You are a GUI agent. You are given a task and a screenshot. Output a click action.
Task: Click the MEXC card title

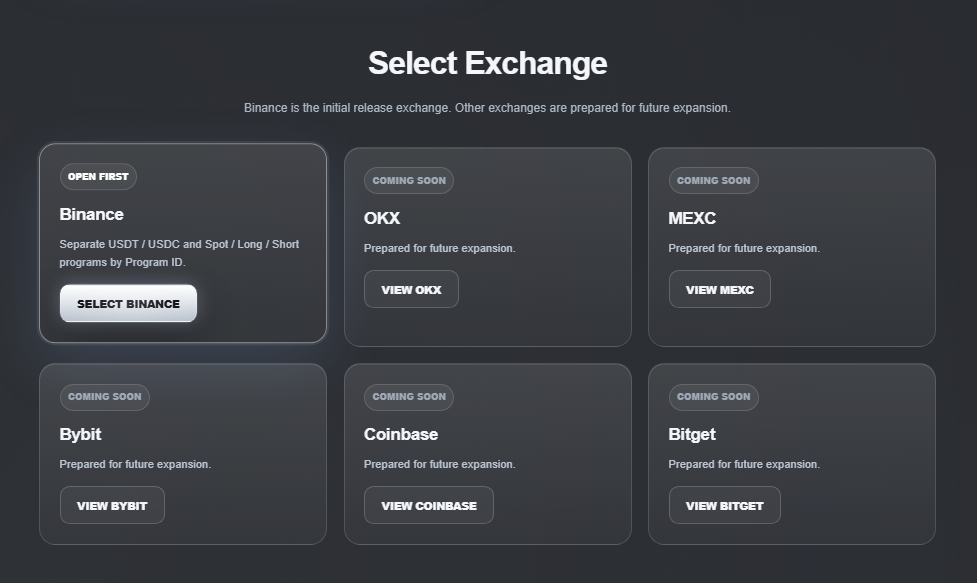pyautogui.click(x=692, y=219)
